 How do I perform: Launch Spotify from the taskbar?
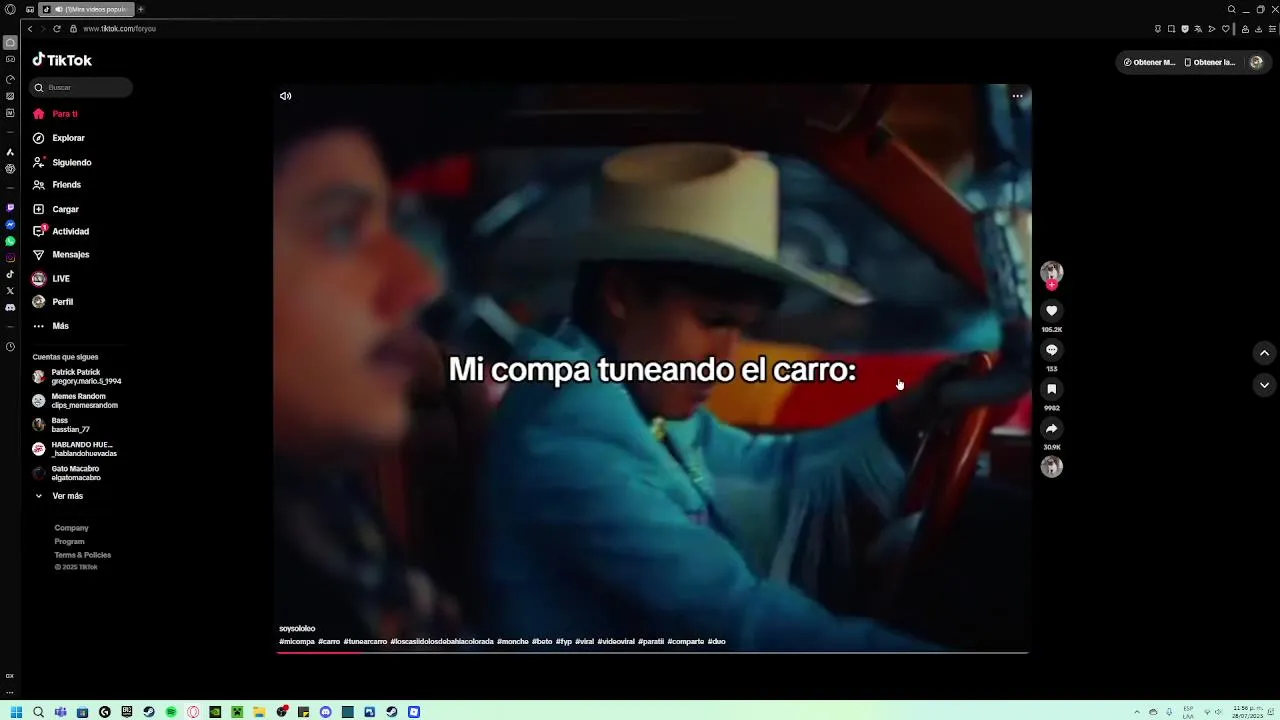(x=171, y=712)
